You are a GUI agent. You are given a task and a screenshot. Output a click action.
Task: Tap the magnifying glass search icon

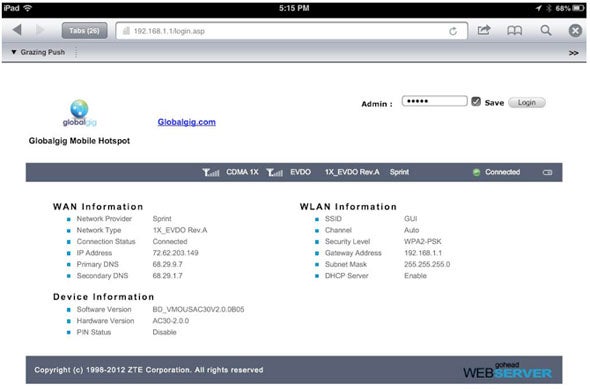546,30
